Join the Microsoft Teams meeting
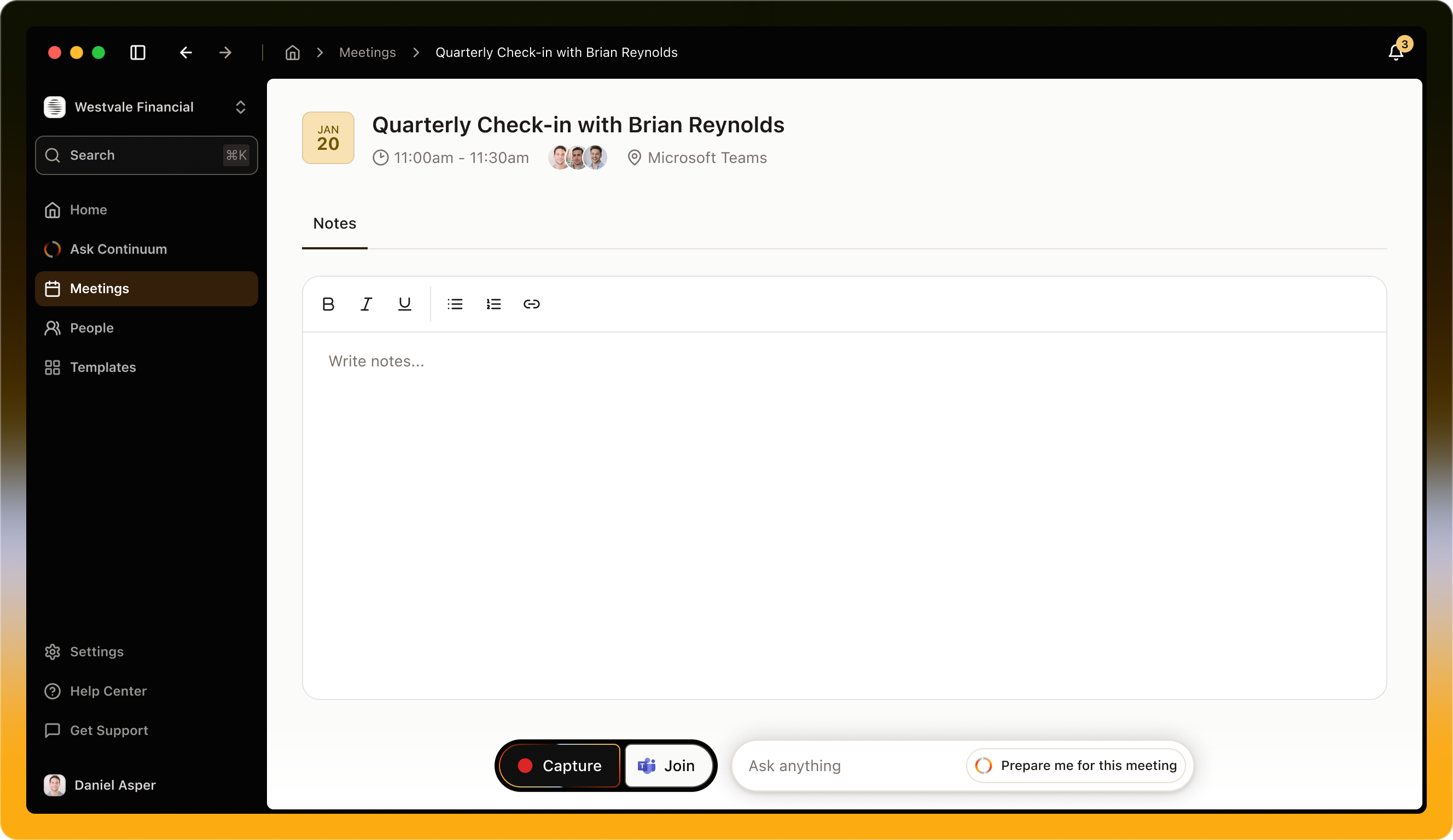The image size is (1453, 840). [667, 766]
